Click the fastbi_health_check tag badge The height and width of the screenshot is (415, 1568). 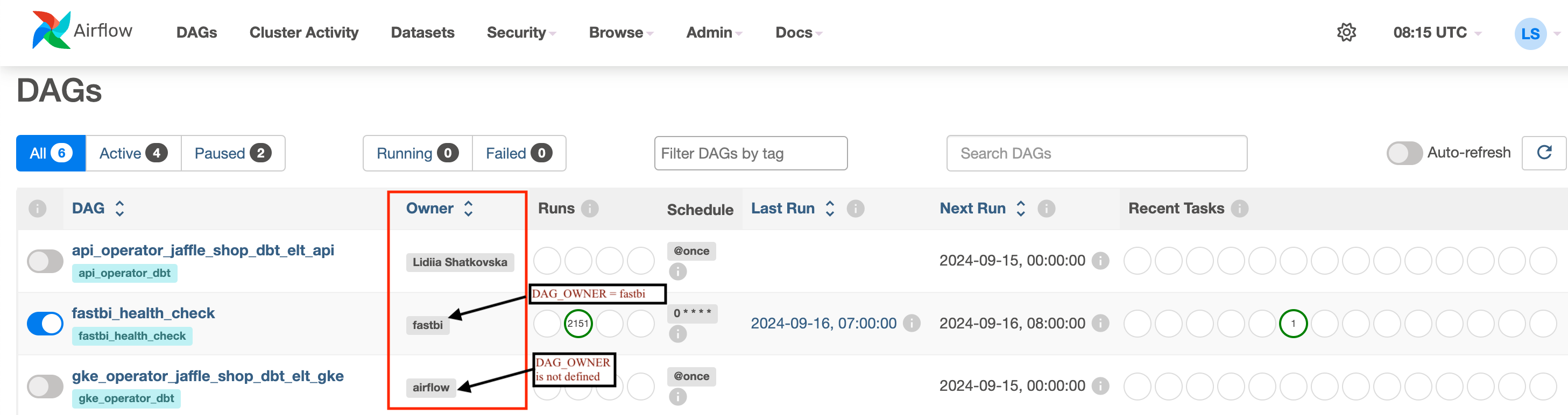(x=132, y=336)
